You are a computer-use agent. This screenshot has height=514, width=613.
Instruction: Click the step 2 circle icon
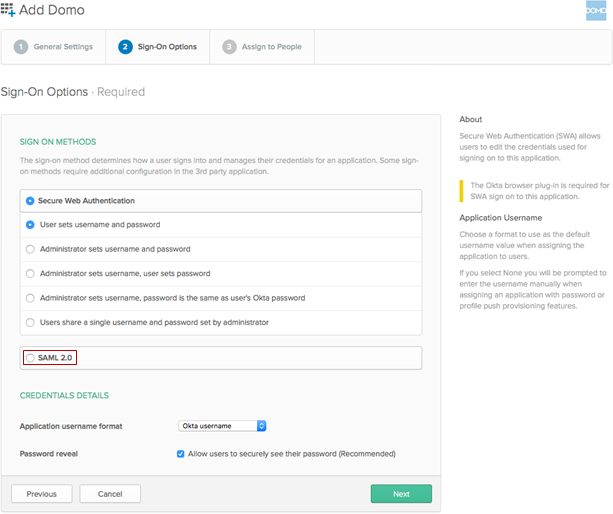[125, 47]
